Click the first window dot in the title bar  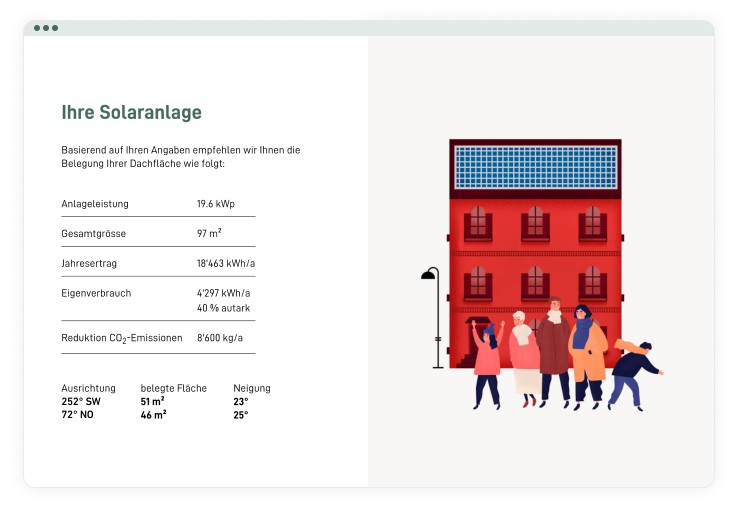point(37,28)
